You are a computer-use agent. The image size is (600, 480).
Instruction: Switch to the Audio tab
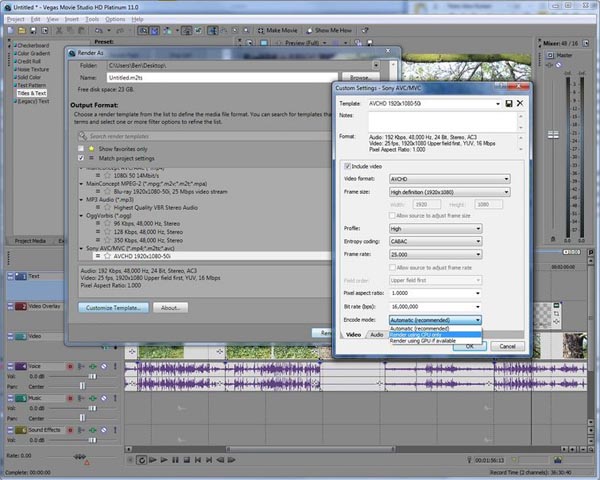pyautogui.click(x=377, y=335)
